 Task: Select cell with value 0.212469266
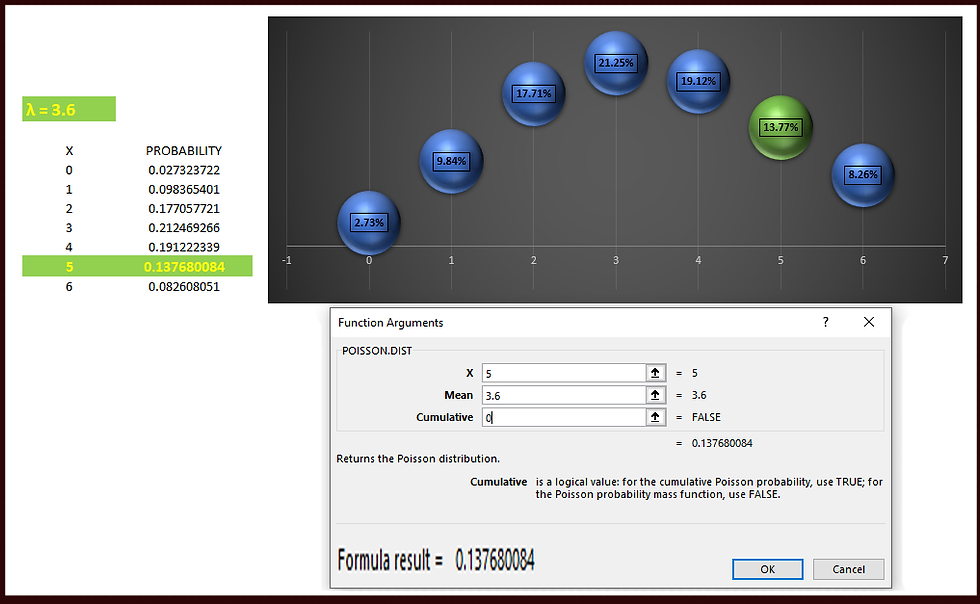(x=184, y=228)
